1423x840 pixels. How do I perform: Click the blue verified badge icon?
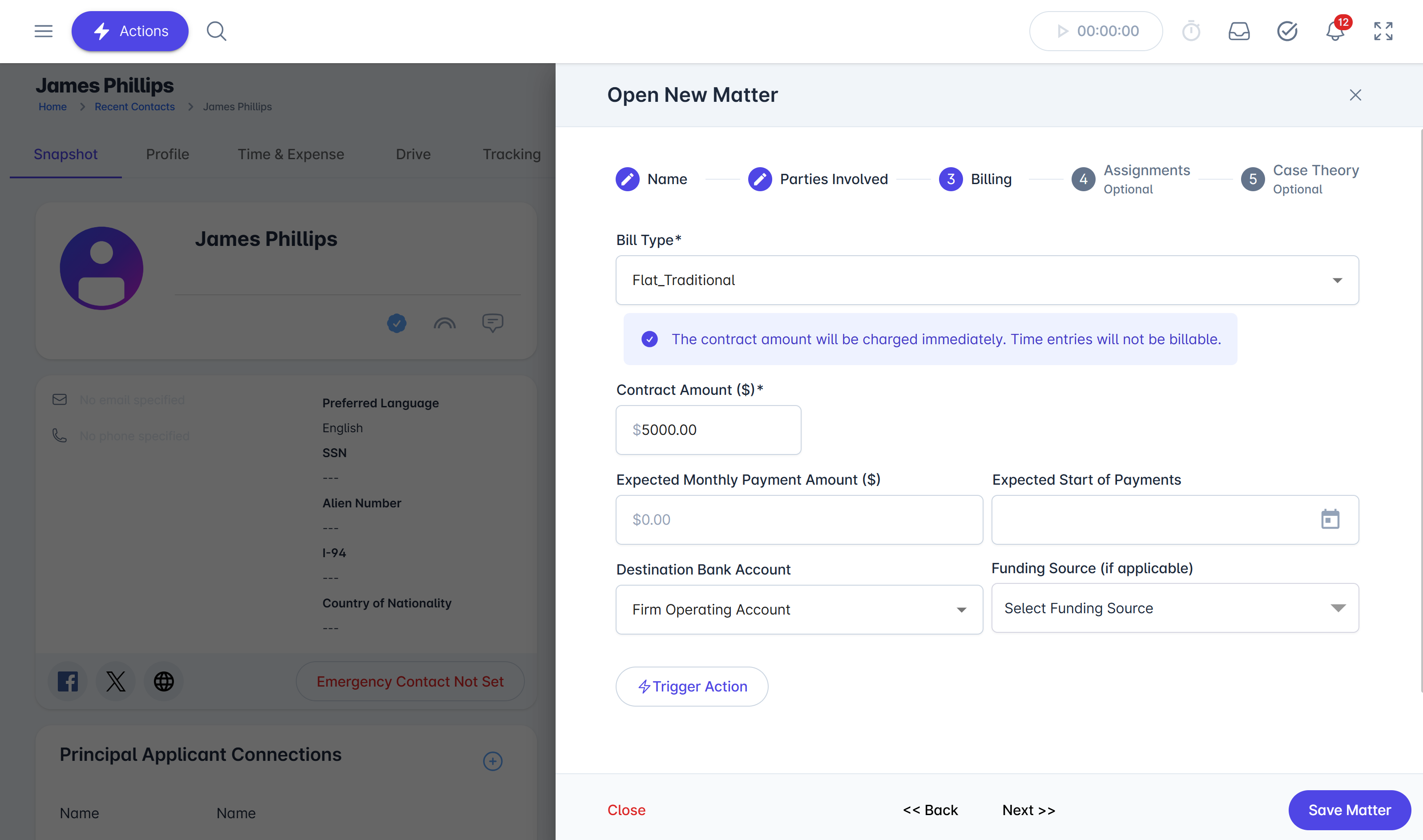pyautogui.click(x=397, y=323)
